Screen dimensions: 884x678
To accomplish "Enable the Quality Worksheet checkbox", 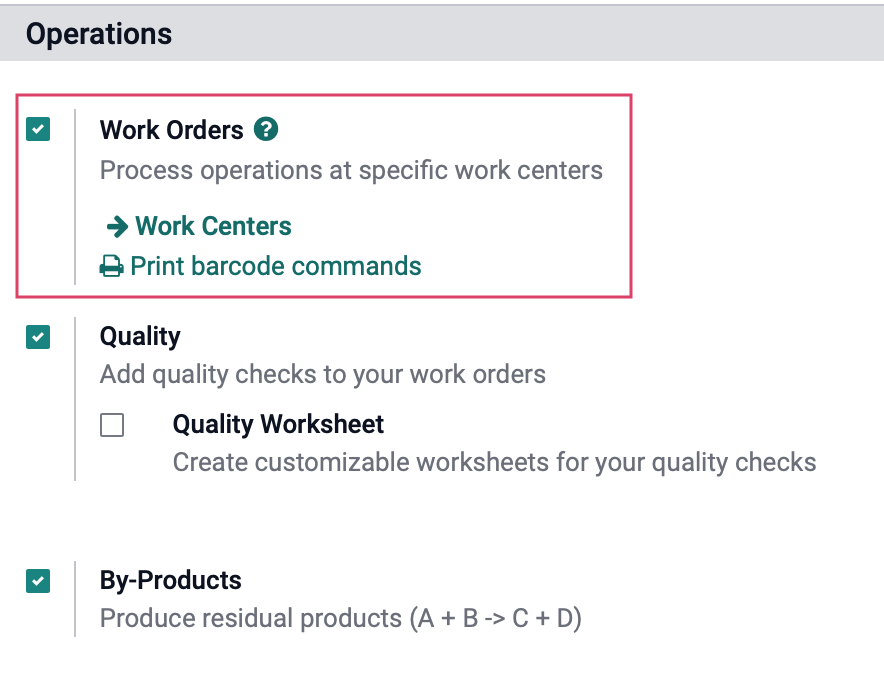I will pos(112,425).
